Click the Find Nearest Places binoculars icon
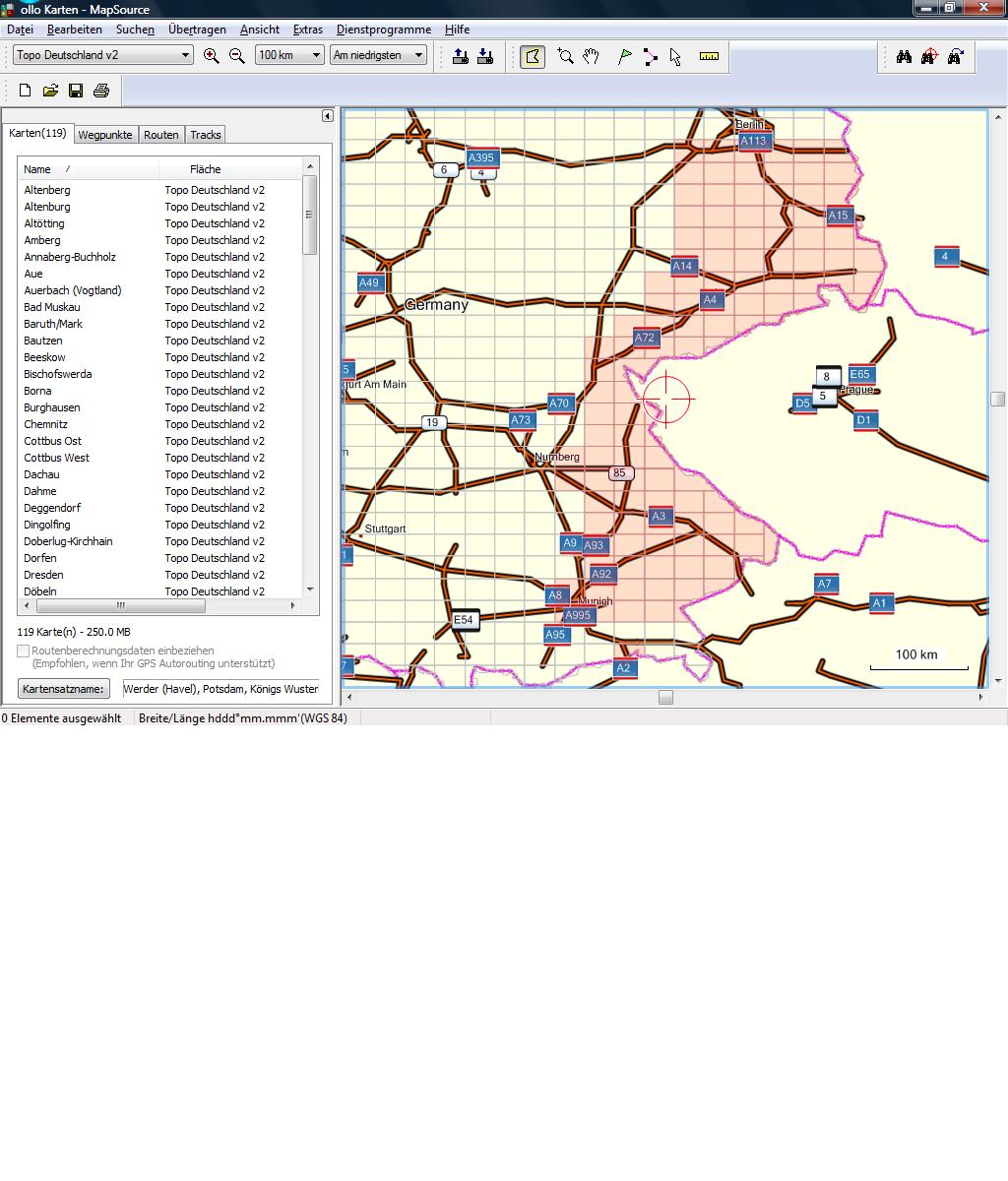The width and height of the screenshot is (1008, 1181). click(929, 57)
